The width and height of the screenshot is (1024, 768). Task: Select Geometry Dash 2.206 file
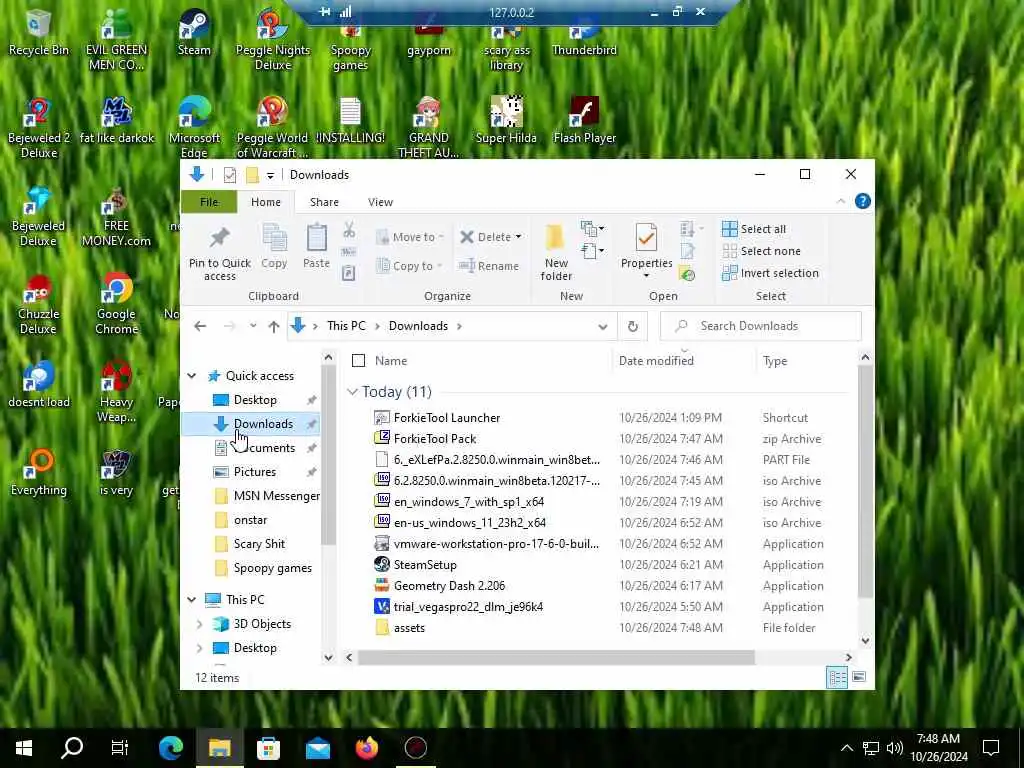click(449, 586)
